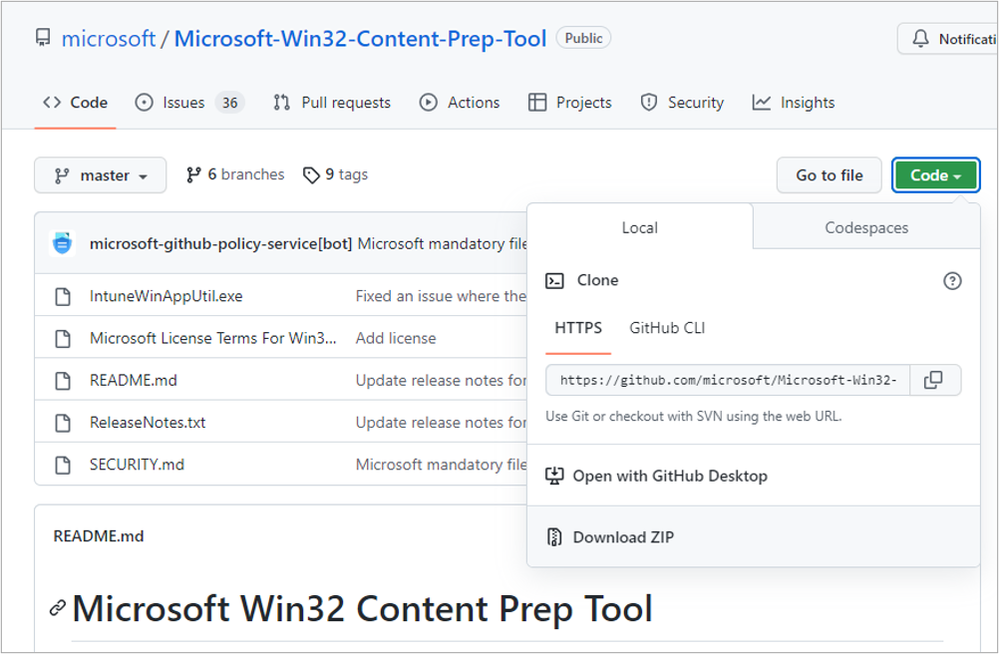Image resolution: width=999 pixels, height=654 pixels.
Task: Click the help question mark icon beside Clone
Action: [x=952, y=280]
